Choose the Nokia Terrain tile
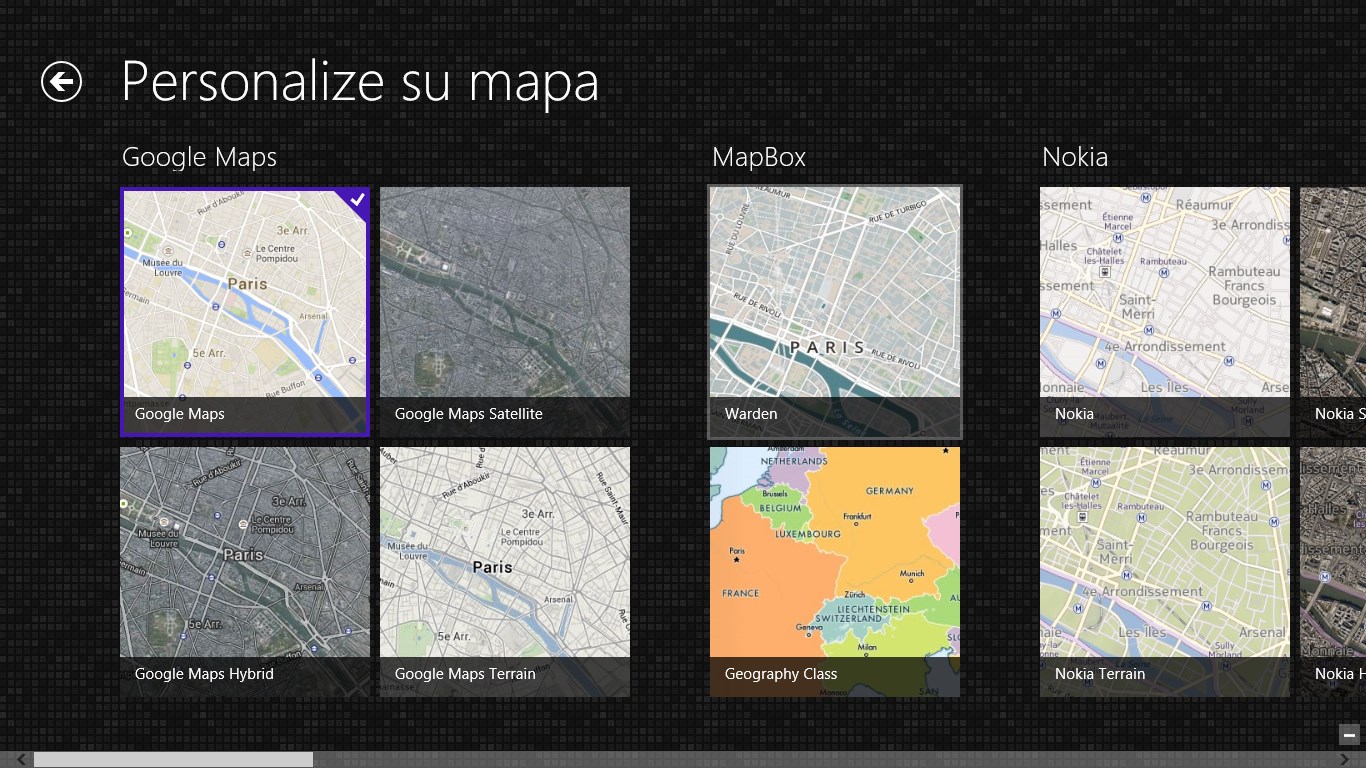This screenshot has width=1366, height=768. point(1165,572)
